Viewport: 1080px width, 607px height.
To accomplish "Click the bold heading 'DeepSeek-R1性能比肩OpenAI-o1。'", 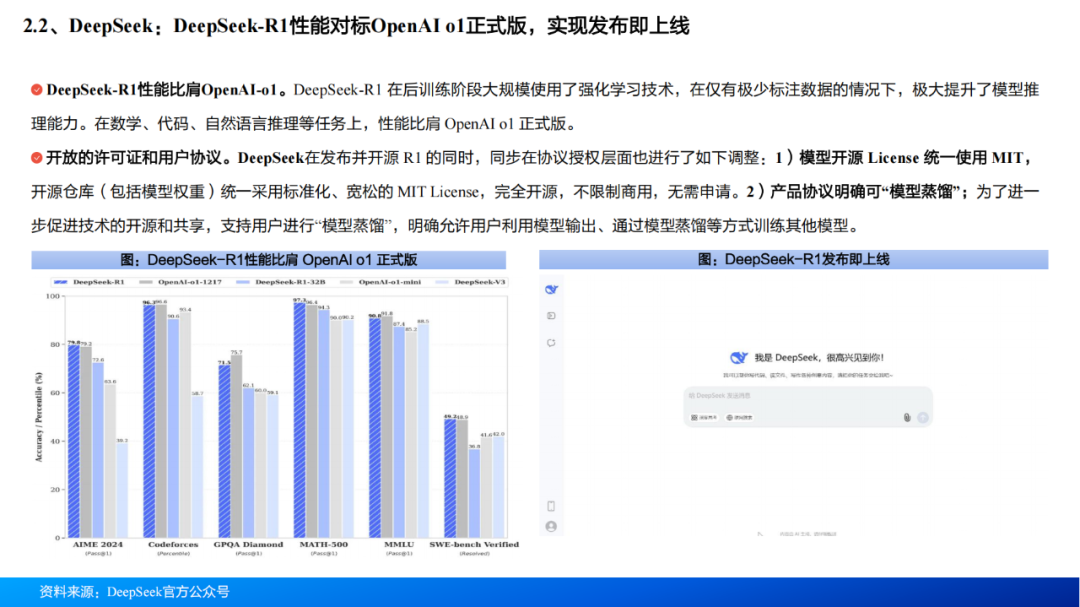I will [x=167, y=90].
